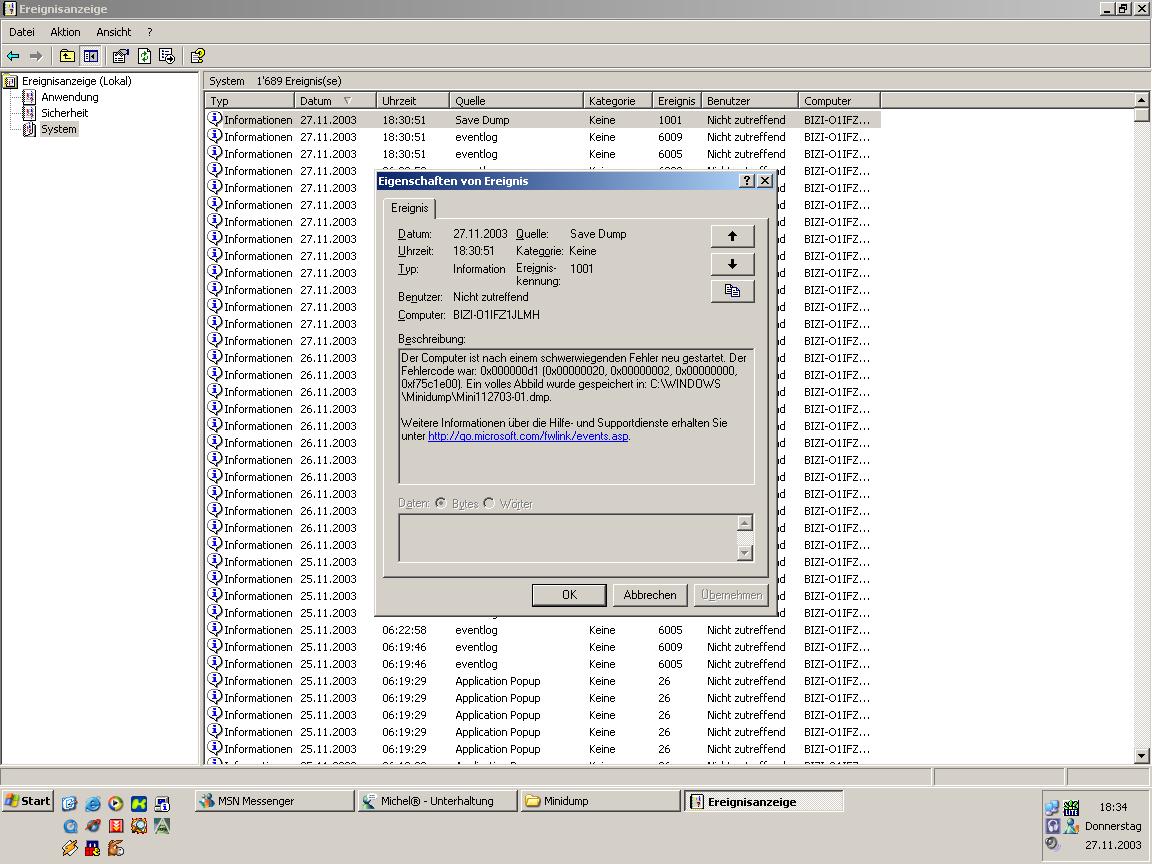Show next event with down arrow button

pyautogui.click(x=732, y=264)
